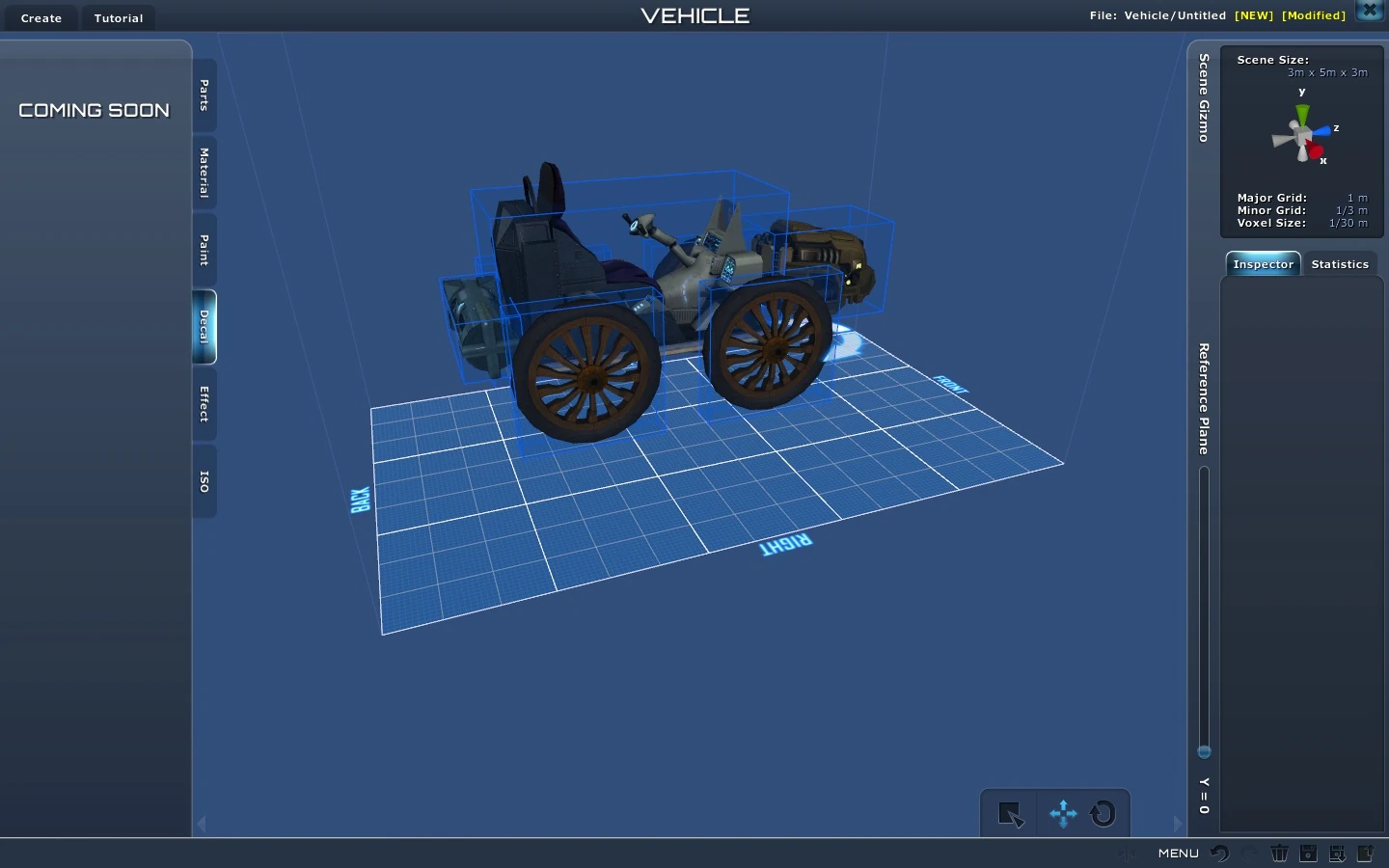Collapse the right panel with arrow

coord(1178,824)
